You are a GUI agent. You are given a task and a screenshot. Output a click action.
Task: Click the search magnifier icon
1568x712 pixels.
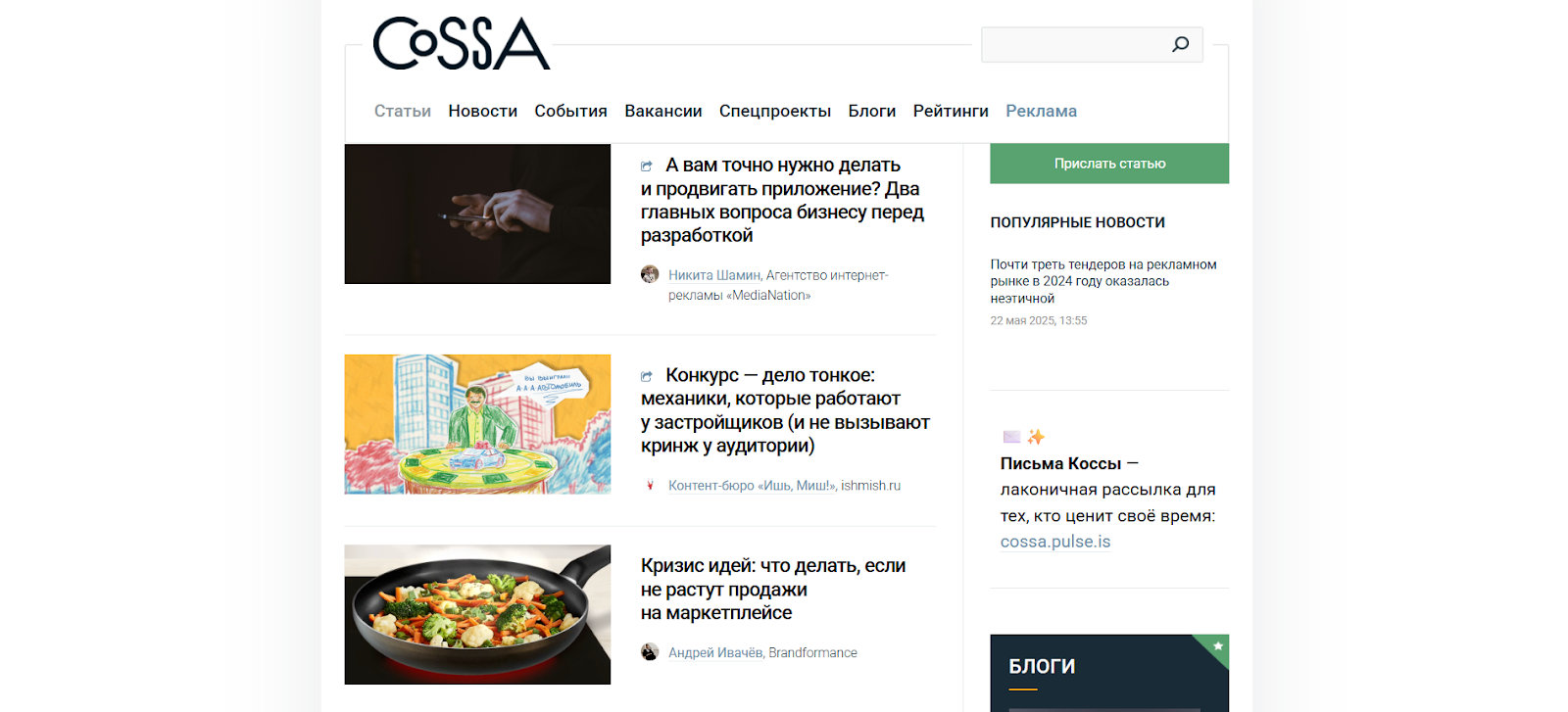pyautogui.click(x=1180, y=44)
